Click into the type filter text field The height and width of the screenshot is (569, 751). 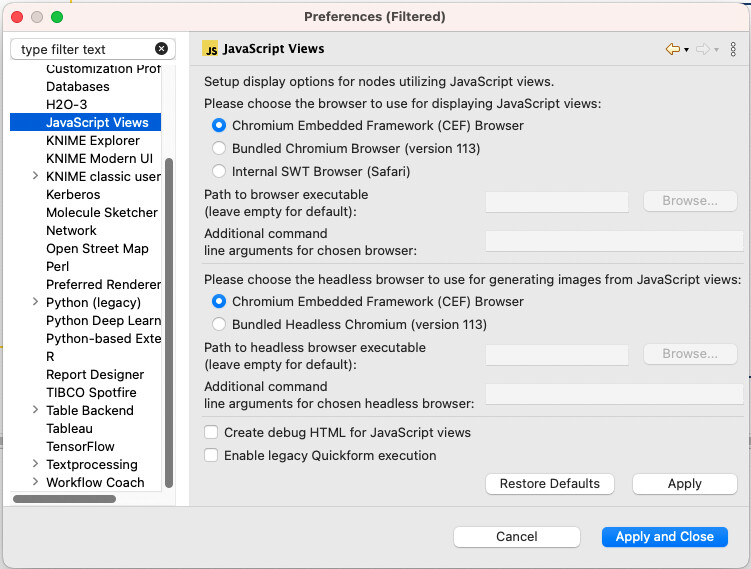(86, 49)
